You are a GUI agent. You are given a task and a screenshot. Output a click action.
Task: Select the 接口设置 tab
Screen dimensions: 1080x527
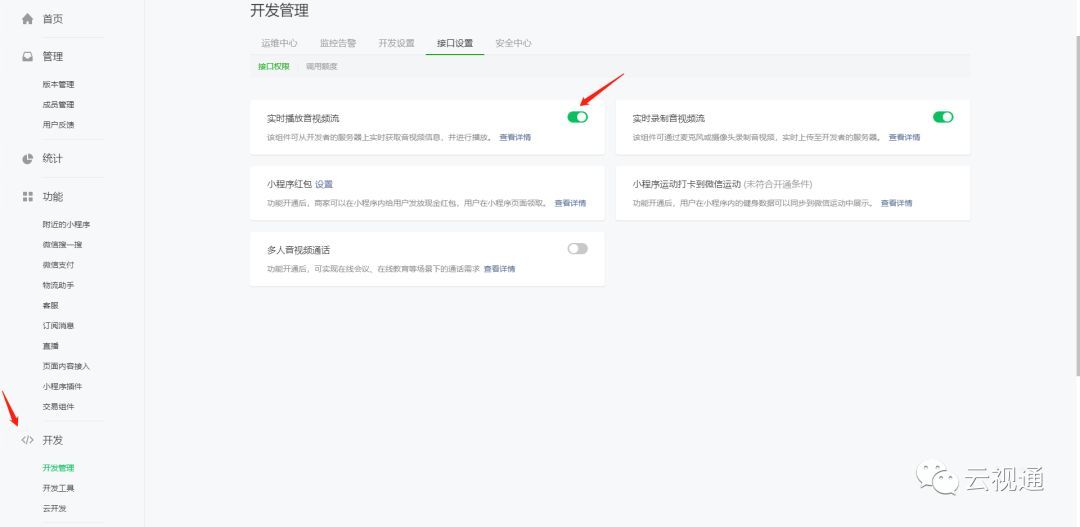(x=455, y=43)
